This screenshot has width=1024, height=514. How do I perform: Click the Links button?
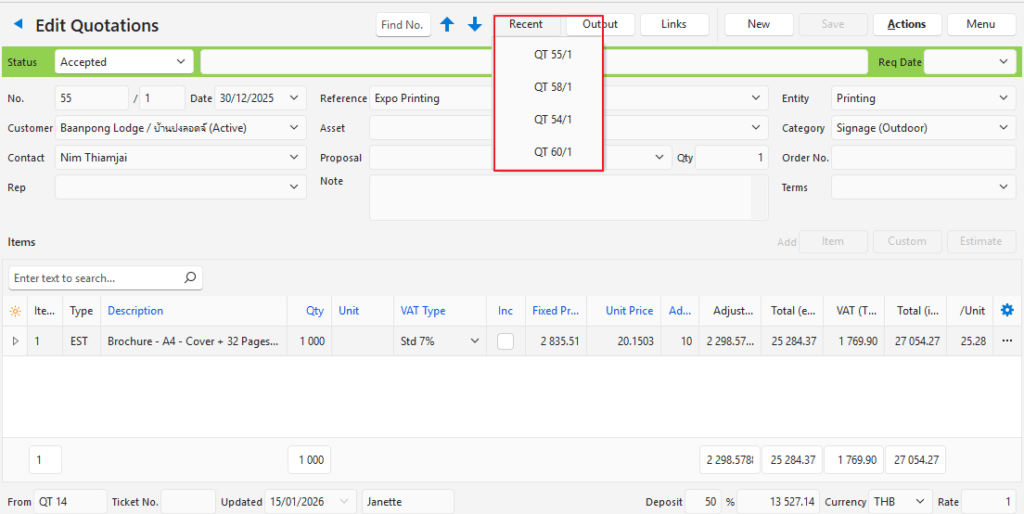click(674, 24)
